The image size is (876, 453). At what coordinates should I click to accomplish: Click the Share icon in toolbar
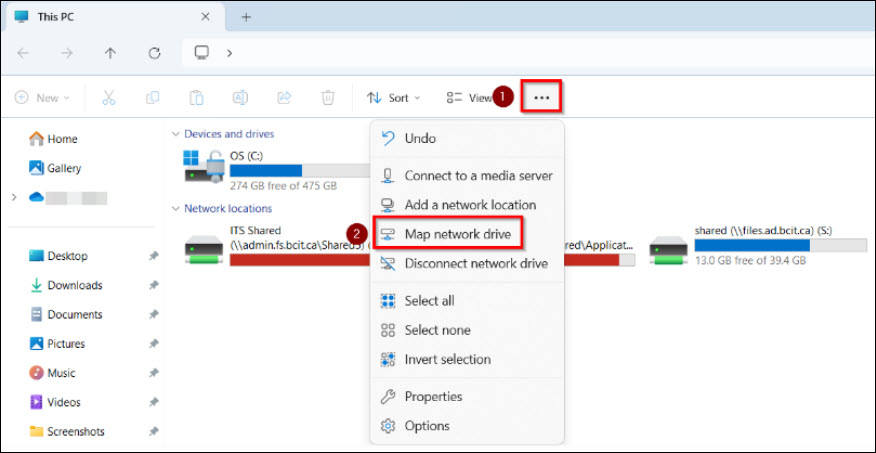(284, 98)
